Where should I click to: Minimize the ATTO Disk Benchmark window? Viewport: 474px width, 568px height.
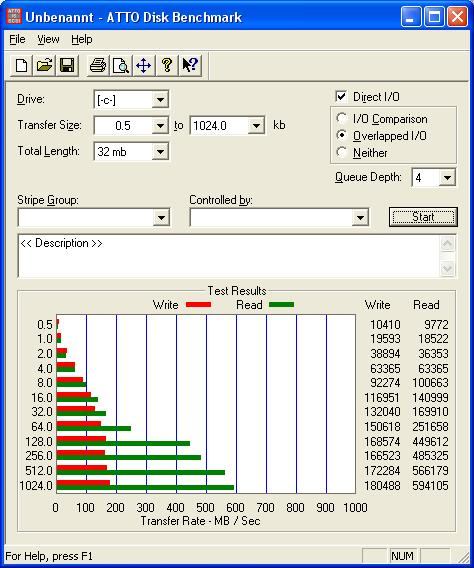tap(411, 17)
